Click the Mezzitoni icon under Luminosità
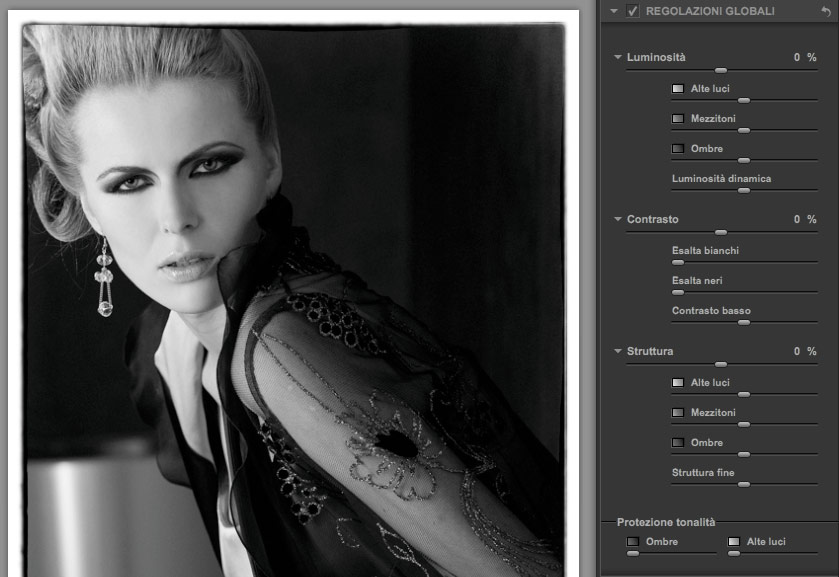839x577 pixels. pos(678,119)
